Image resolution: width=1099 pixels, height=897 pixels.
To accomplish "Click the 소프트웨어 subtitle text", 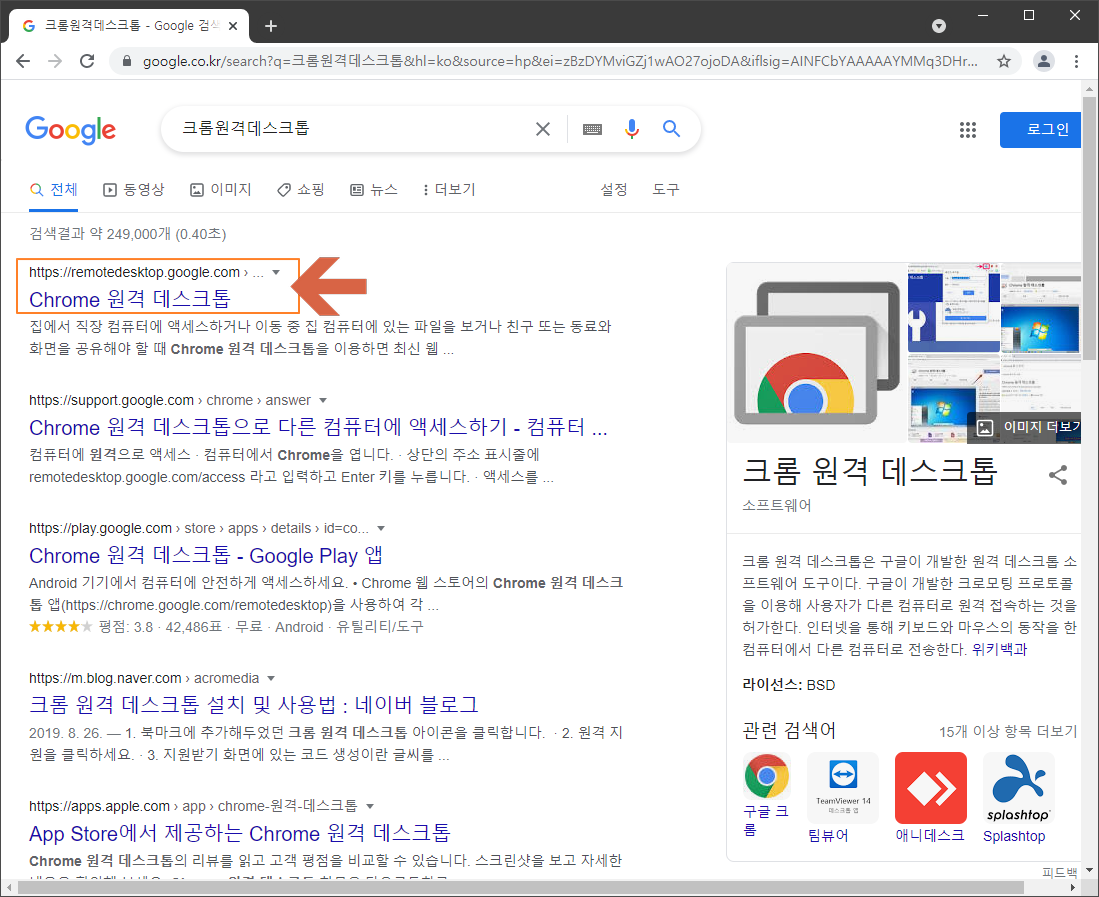I will point(777,505).
